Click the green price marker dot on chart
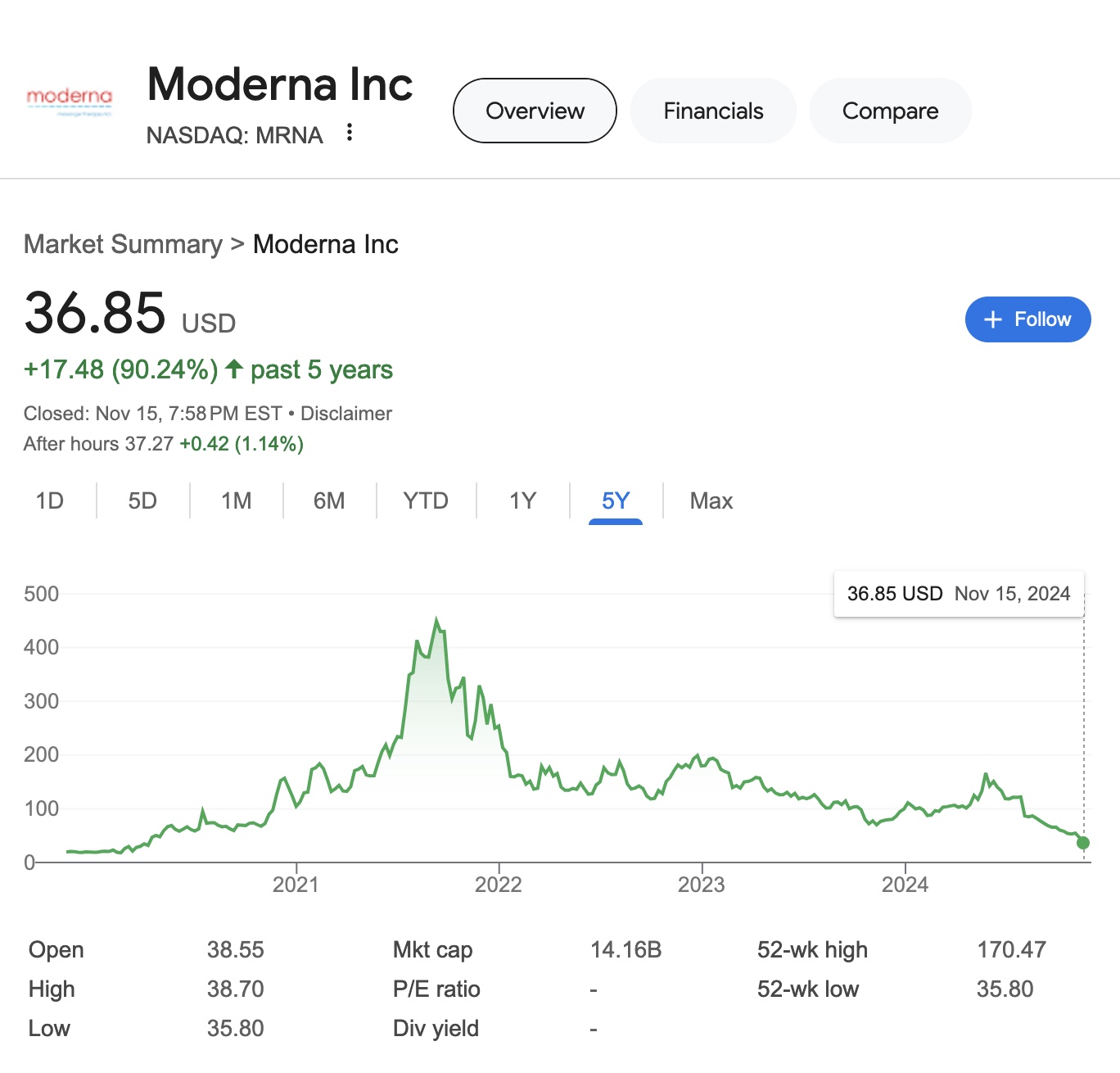Image resolution: width=1120 pixels, height=1073 pixels. [x=1083, y=843]
